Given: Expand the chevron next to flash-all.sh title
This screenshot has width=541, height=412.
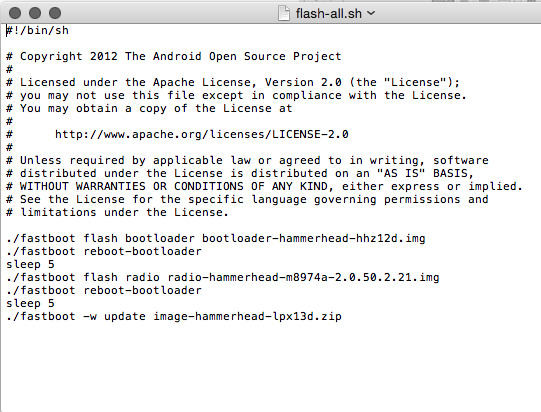Looking at the screenshot, I should [371, 13].
